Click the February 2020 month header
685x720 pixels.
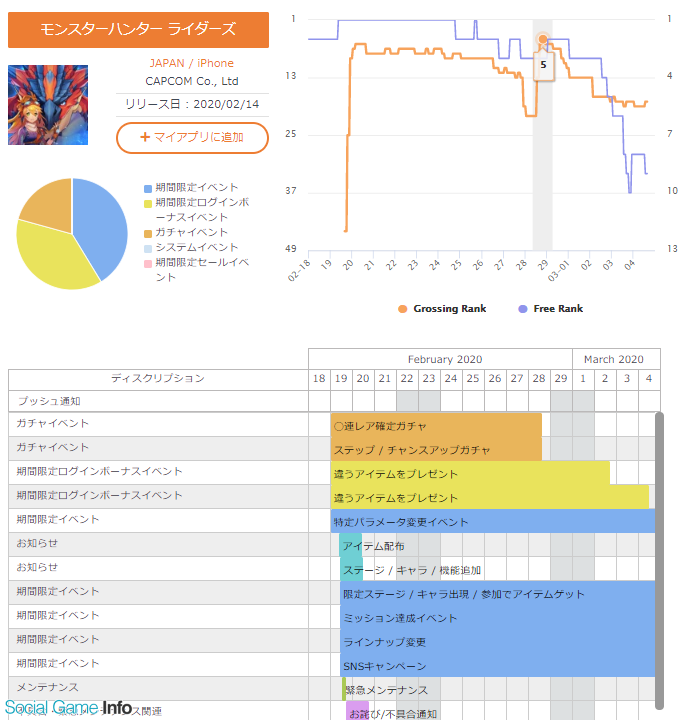tap(440, 359)
